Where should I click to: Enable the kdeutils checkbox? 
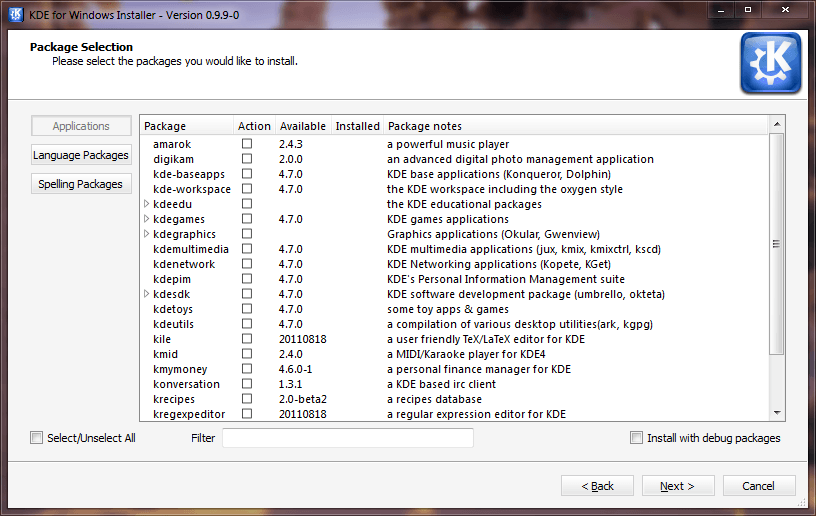[247, 324]
